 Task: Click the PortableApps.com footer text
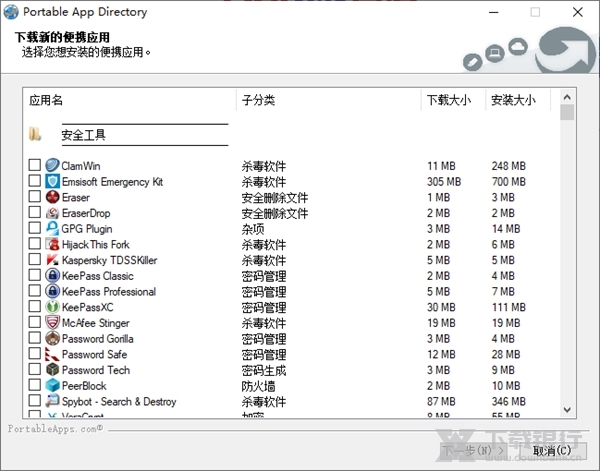(55, 429)
